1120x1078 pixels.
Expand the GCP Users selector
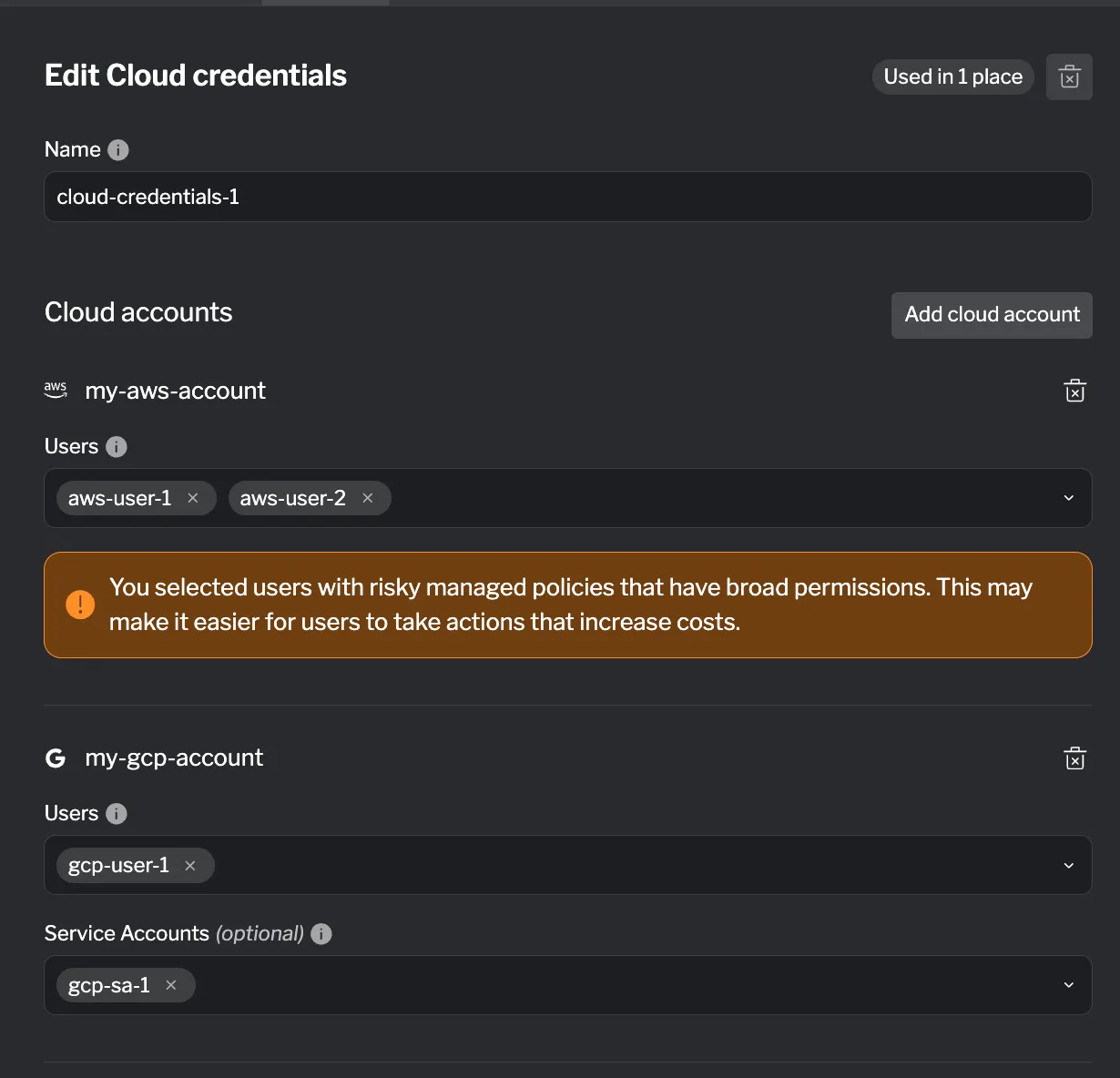pyautogui.click(x=1068, y=865)
